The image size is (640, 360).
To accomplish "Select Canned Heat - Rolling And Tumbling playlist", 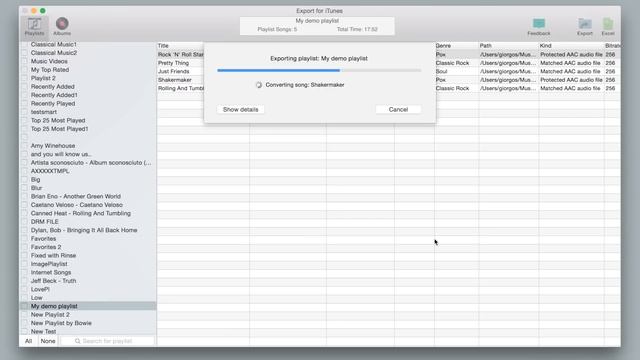I will [x=81, y=213].
